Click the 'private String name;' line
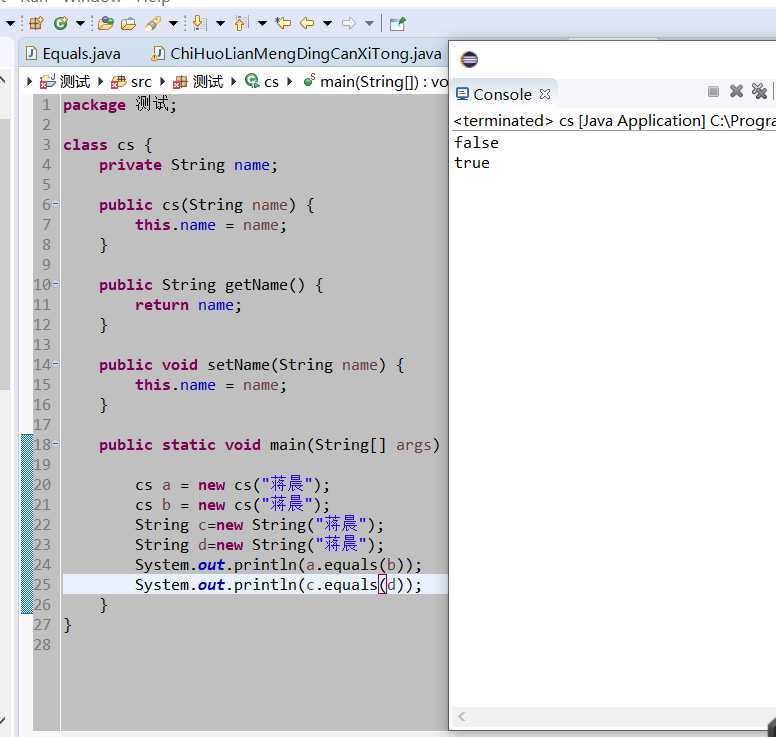This screenshot has height=737, width=776. 188,165
